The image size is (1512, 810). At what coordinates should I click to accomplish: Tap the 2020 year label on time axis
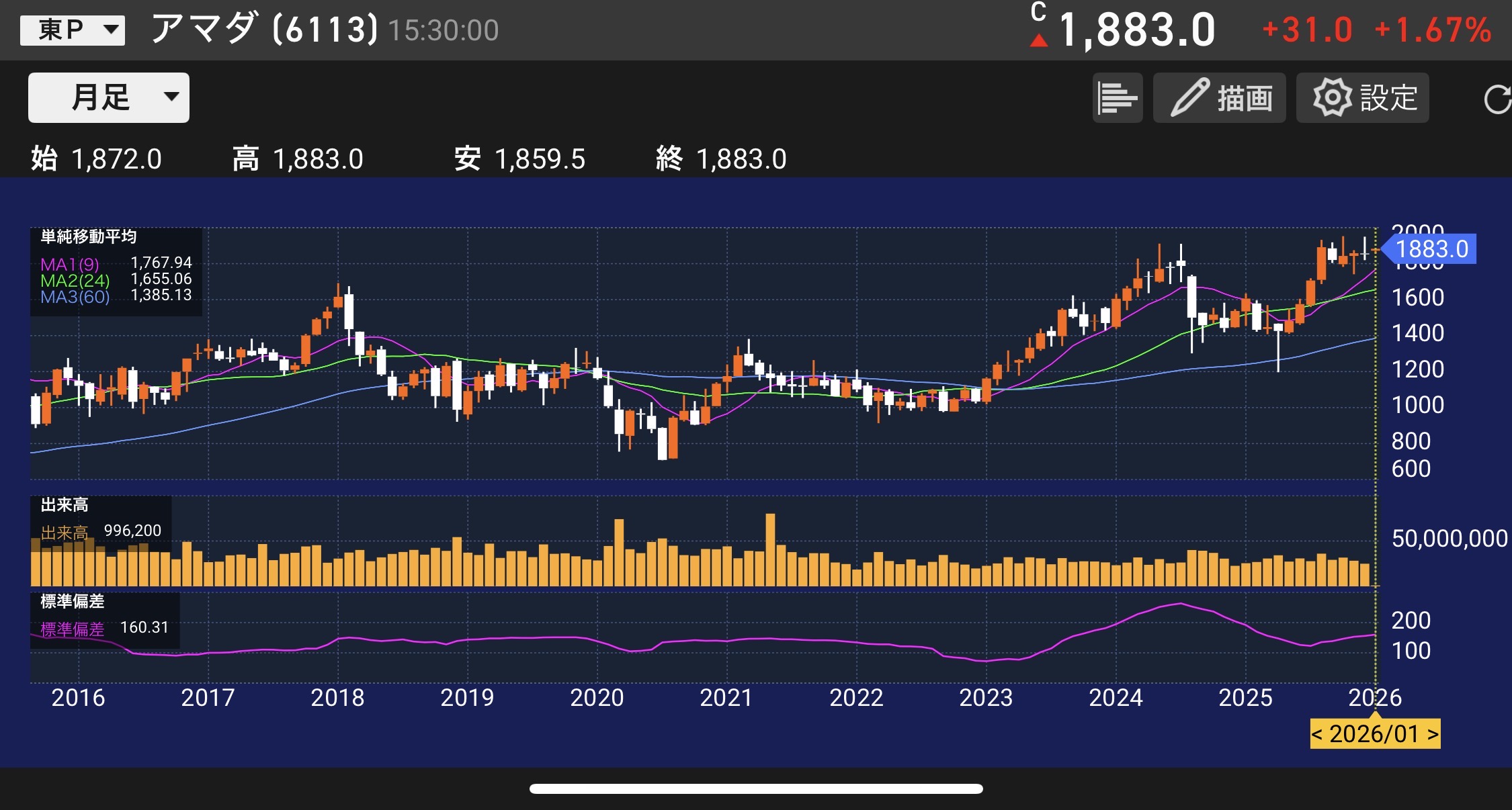pos(597,698)
